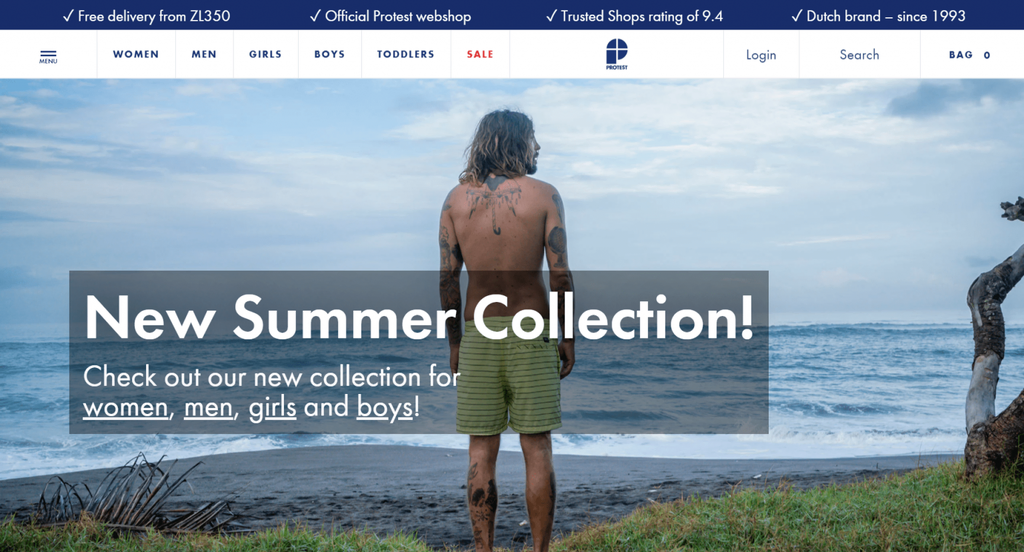Click the Login link
This screenshot has width=1024, height=552.
pyautogui.click(x=761, y=55)
